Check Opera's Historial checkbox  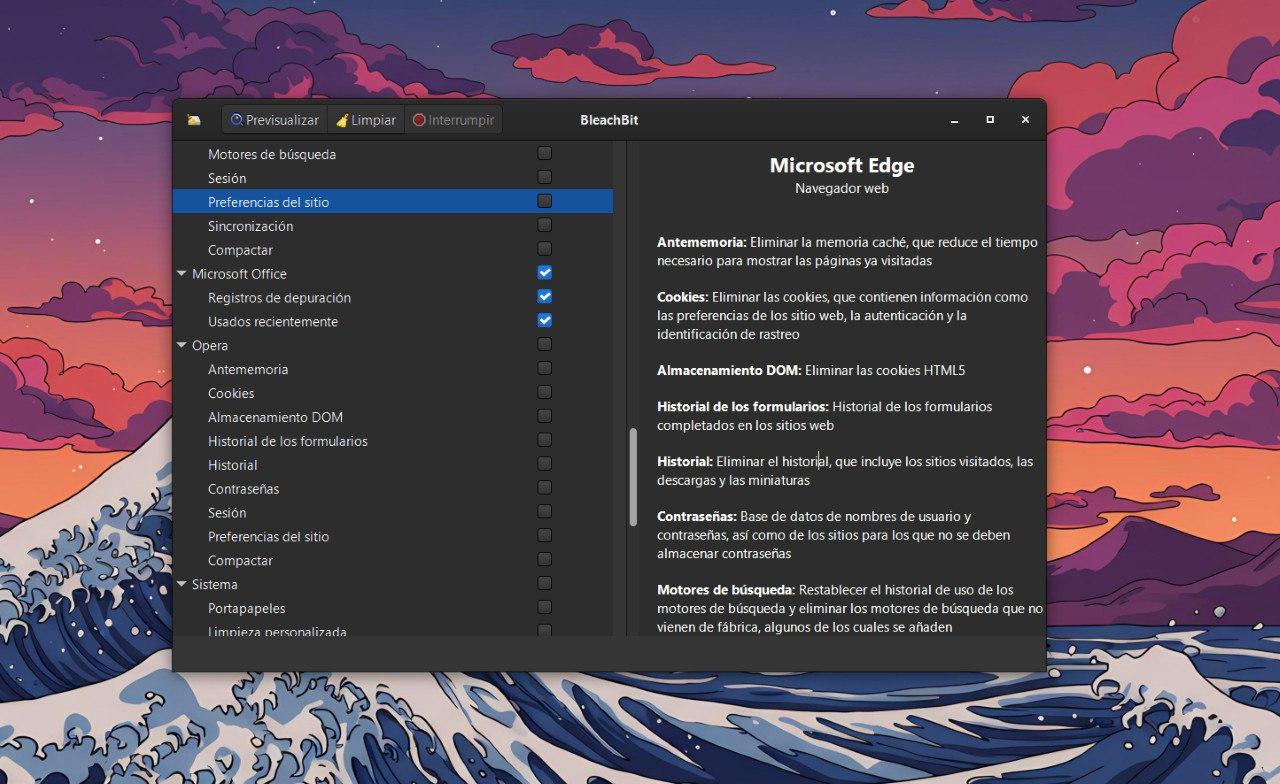[544, 465]
